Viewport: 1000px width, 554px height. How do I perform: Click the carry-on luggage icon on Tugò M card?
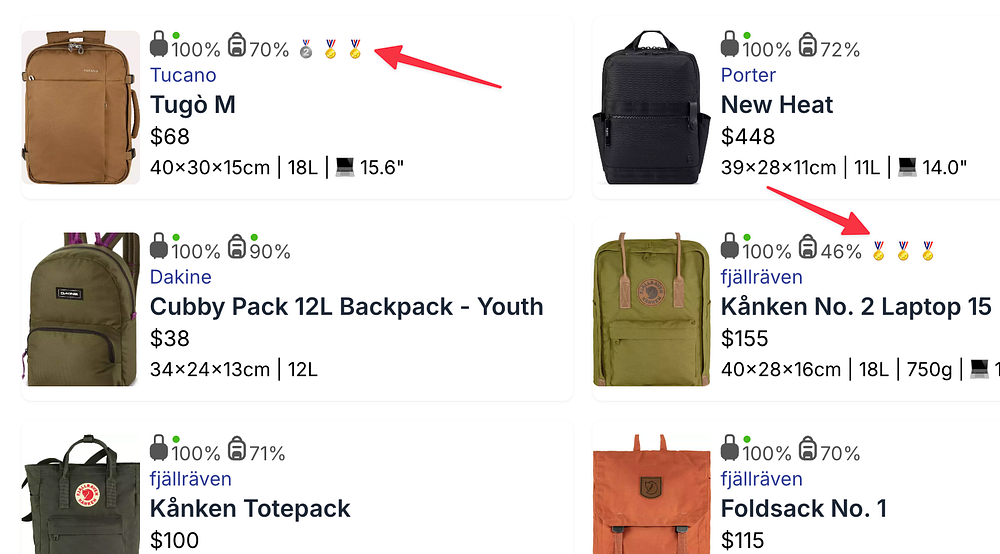pos(159,45)
